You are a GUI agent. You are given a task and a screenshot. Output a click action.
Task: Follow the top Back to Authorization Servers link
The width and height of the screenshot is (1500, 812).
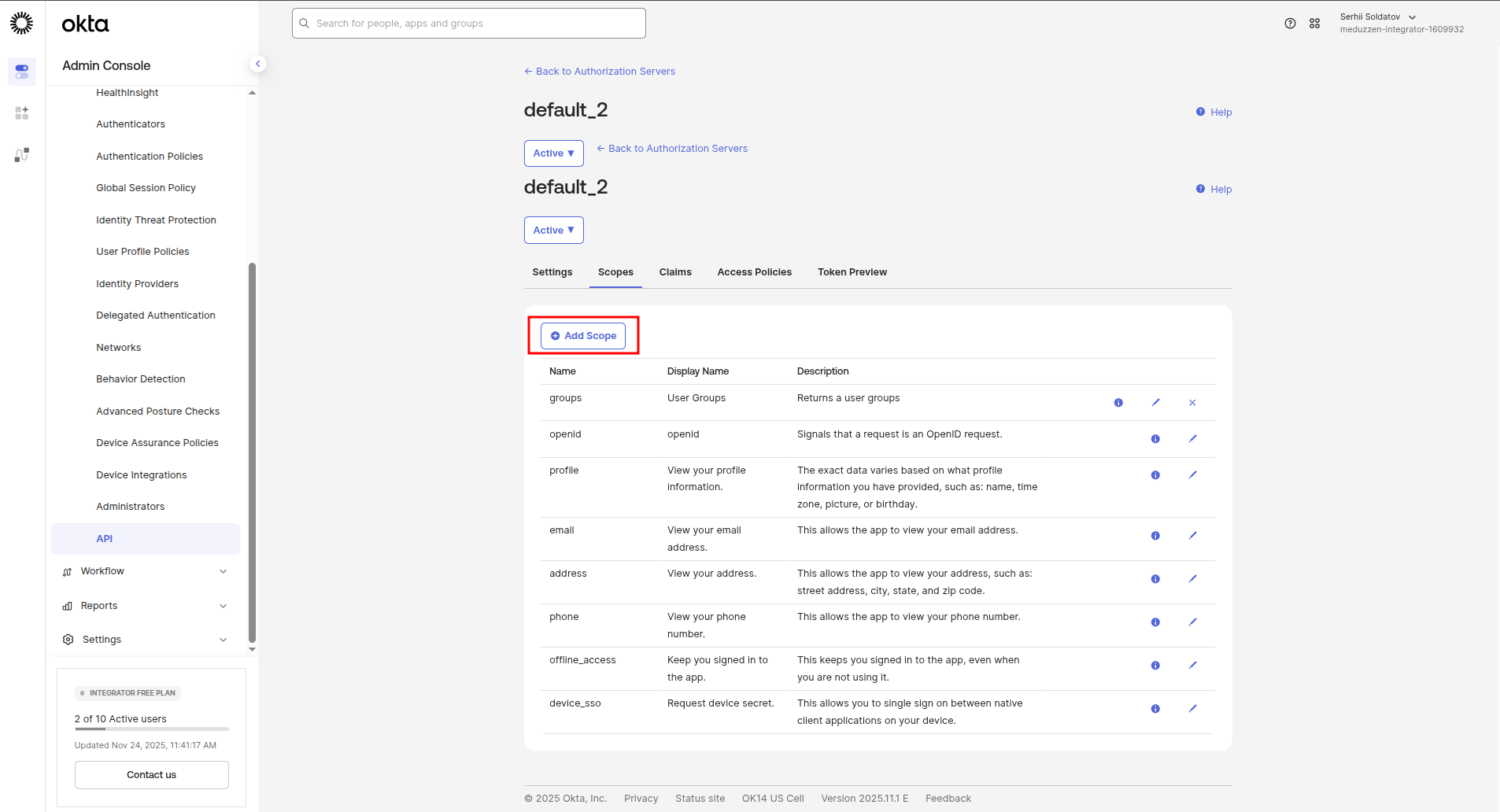click(600, 72)
